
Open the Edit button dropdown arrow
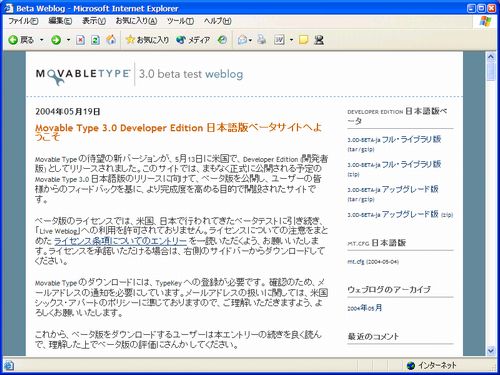tap(291, 40)
